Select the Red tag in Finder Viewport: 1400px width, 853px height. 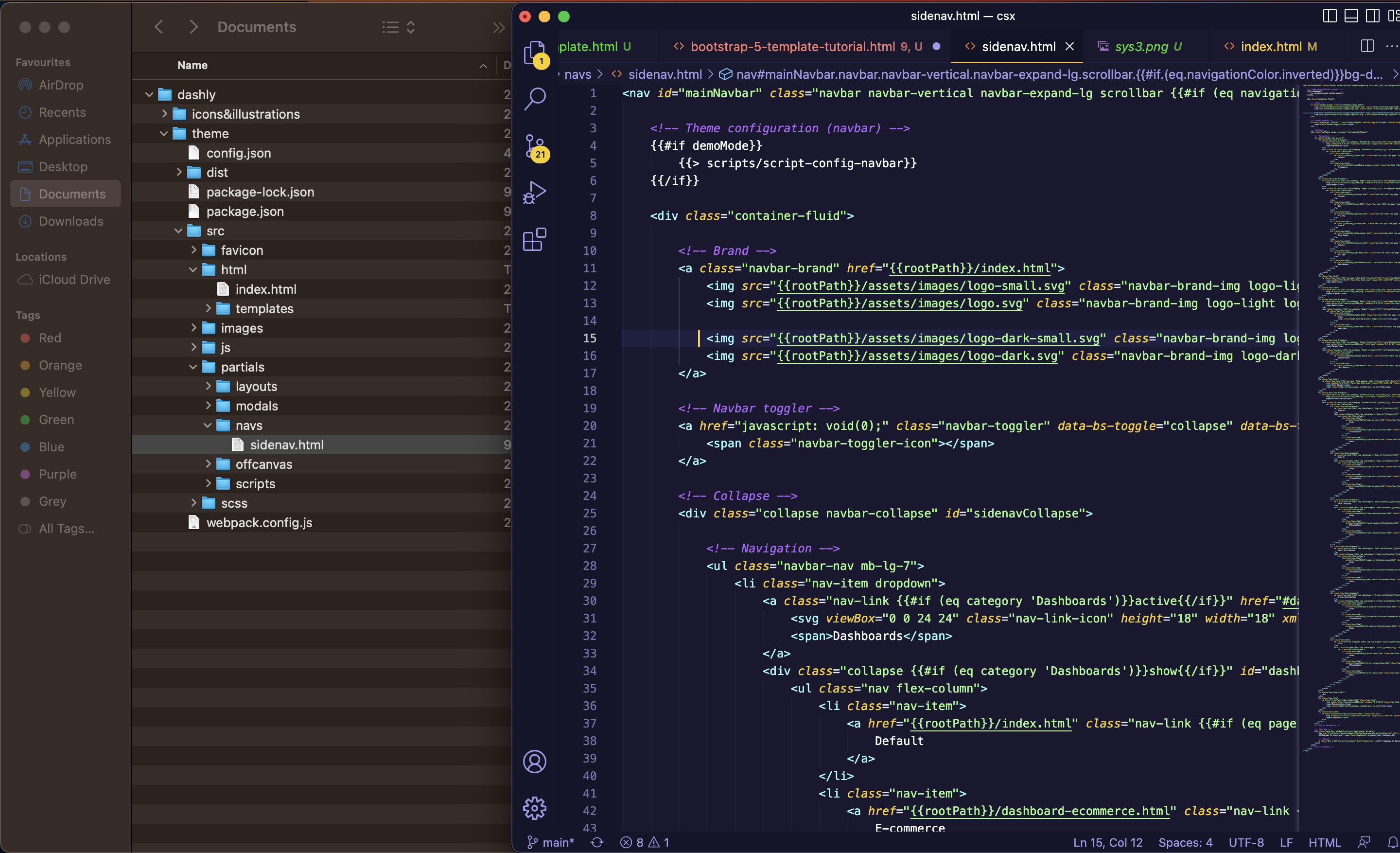(50, 338)
